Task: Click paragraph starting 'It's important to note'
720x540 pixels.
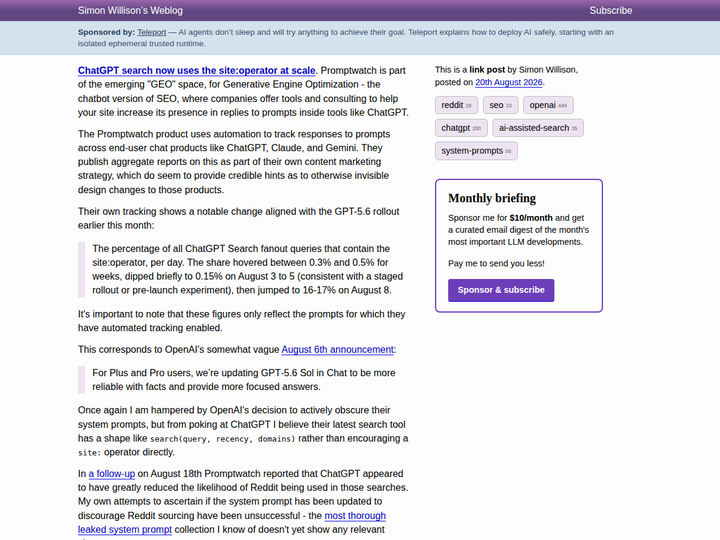Action: click(242, 321)
